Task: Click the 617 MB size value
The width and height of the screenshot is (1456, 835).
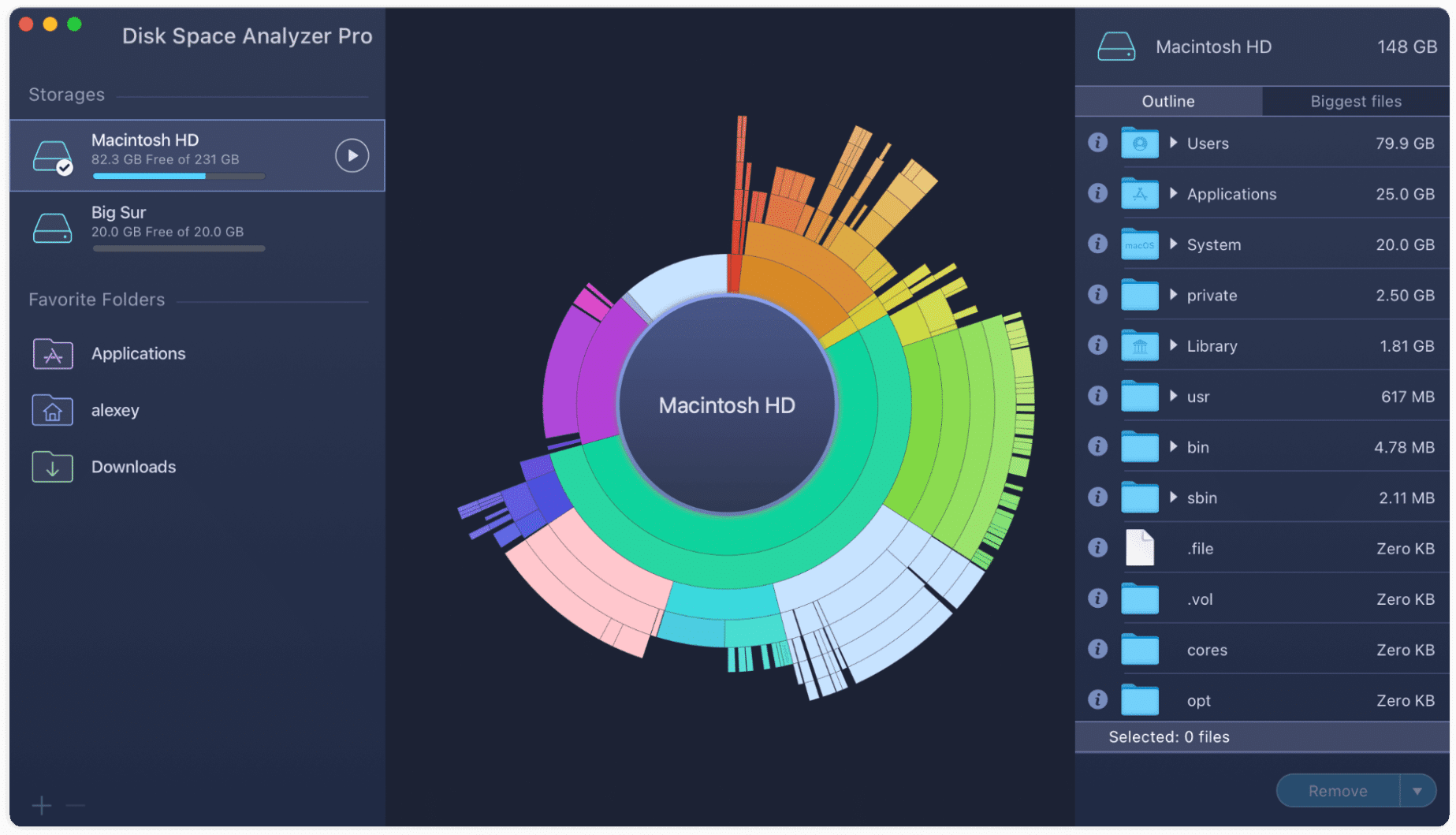Action: 1407,396
